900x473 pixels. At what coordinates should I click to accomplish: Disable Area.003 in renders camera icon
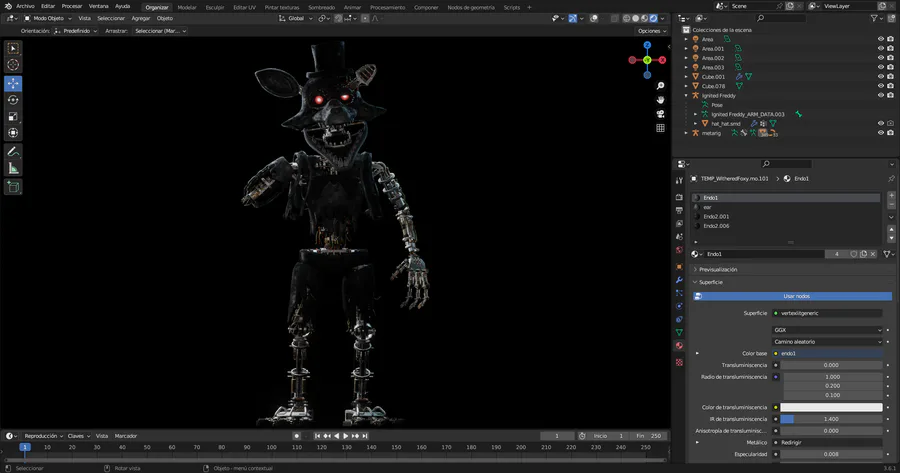click(890, 67)
